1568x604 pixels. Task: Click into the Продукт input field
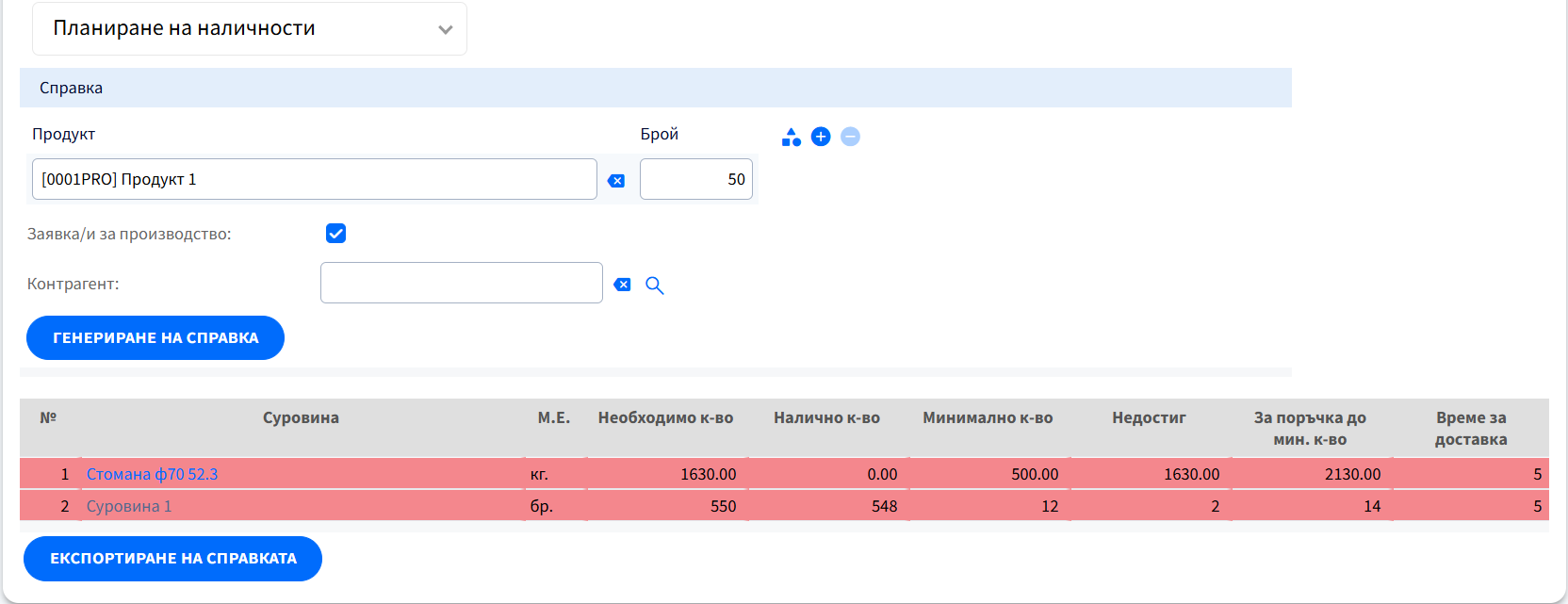point(314,179)
